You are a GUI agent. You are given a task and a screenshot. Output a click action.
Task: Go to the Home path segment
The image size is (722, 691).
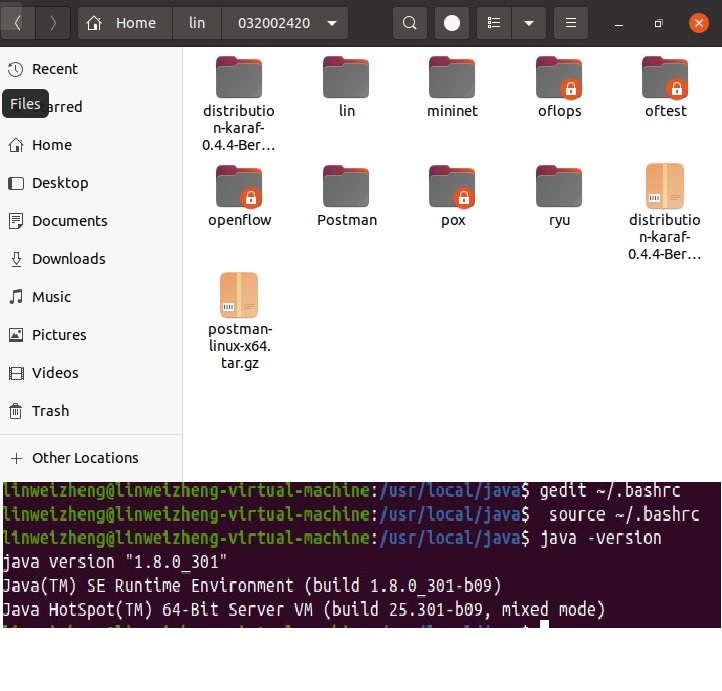(x=123, y=23)
